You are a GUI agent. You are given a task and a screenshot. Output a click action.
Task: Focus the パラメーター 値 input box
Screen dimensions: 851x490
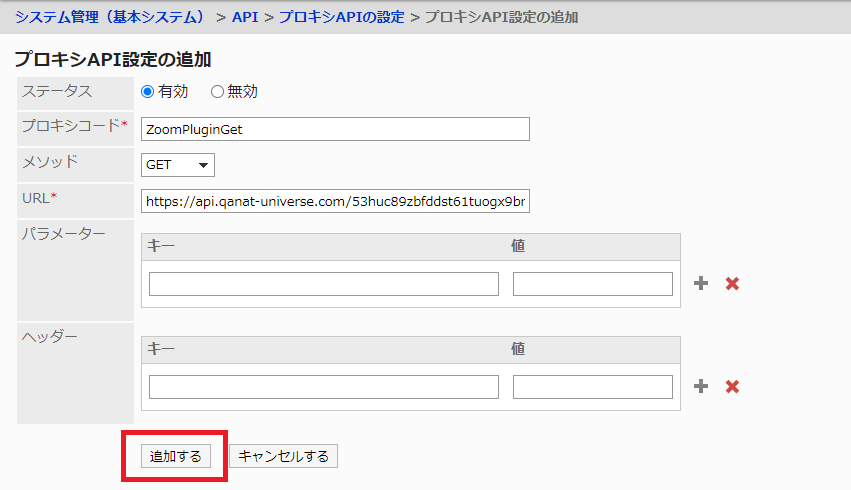tap(592, 284)
